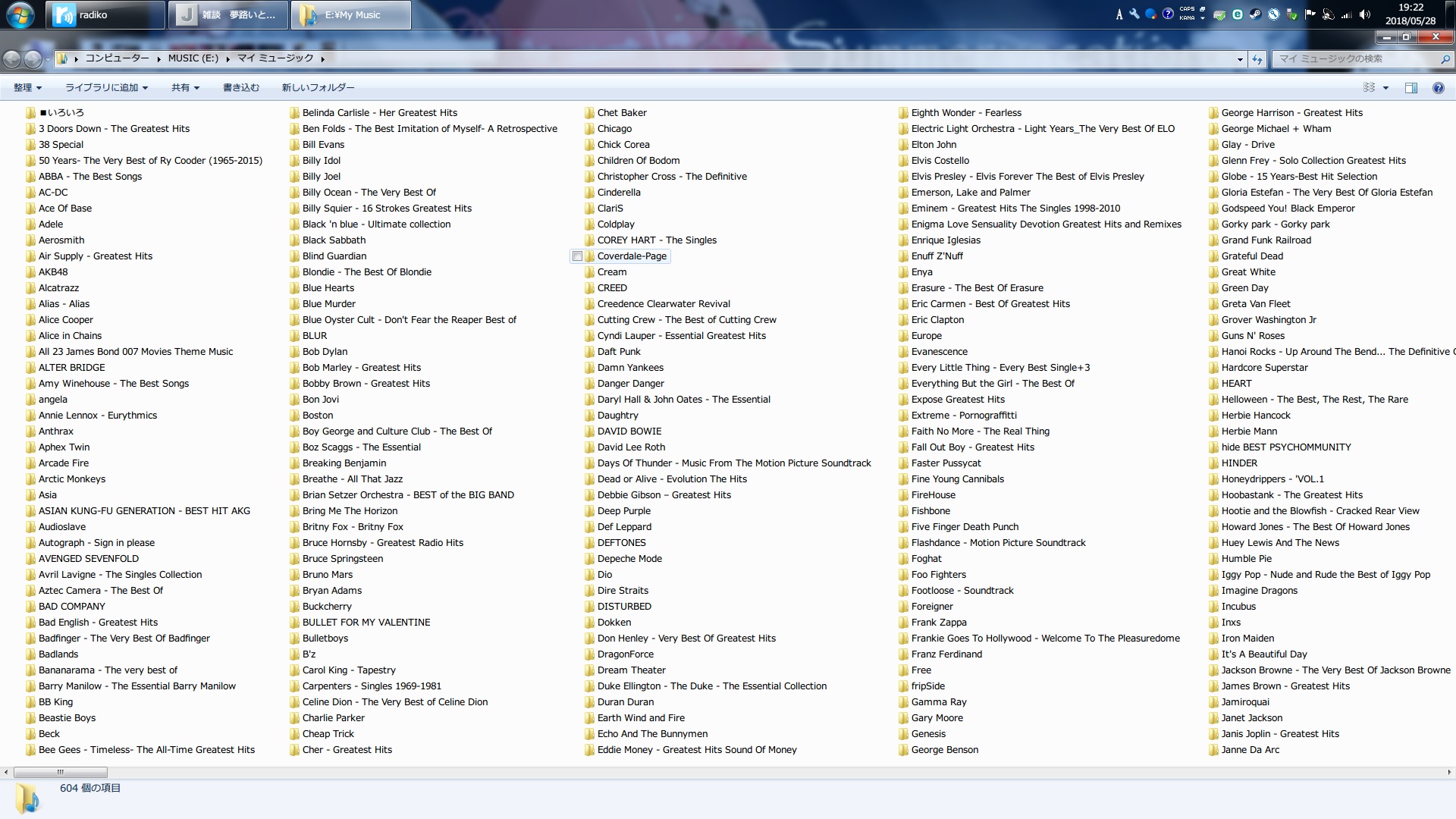Click Safely Remove Hardware tray icon
This screenshot has width=1456, height=819.
(1292, 15)
